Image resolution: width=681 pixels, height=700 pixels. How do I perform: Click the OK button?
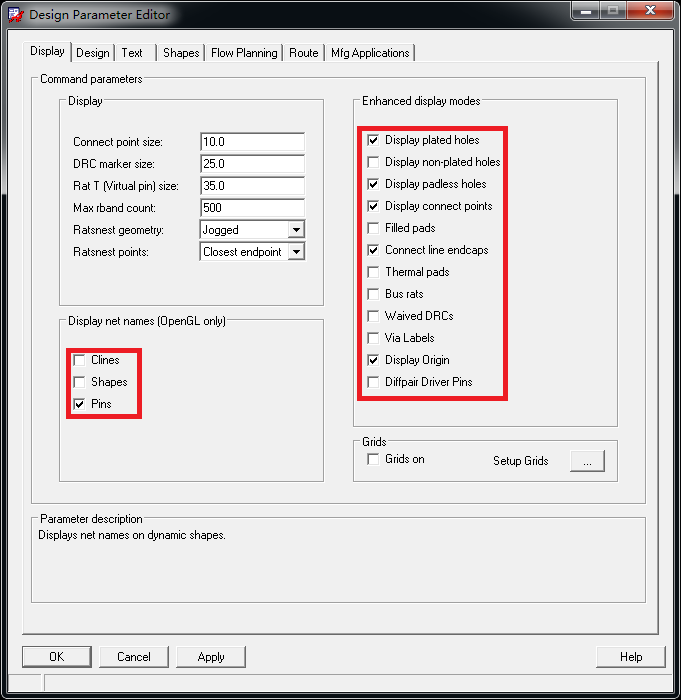click(x=57, y=657)
